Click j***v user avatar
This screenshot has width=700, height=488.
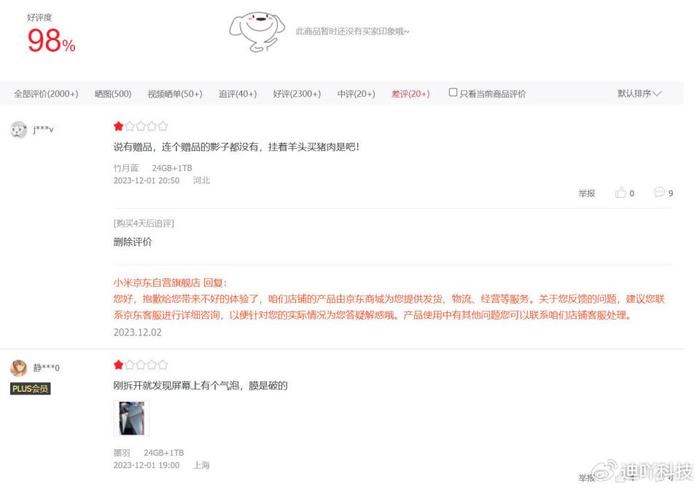pos(19,129)
